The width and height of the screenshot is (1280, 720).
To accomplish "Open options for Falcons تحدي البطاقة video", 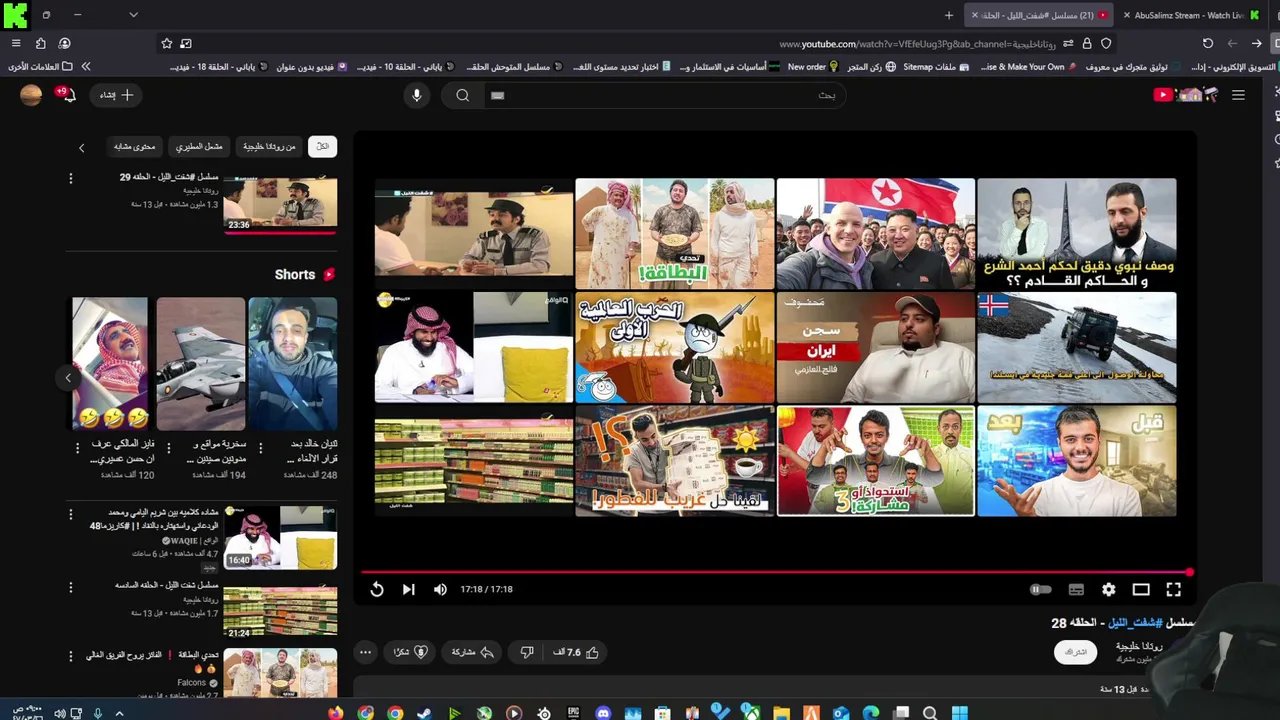I will pos(70,656).
